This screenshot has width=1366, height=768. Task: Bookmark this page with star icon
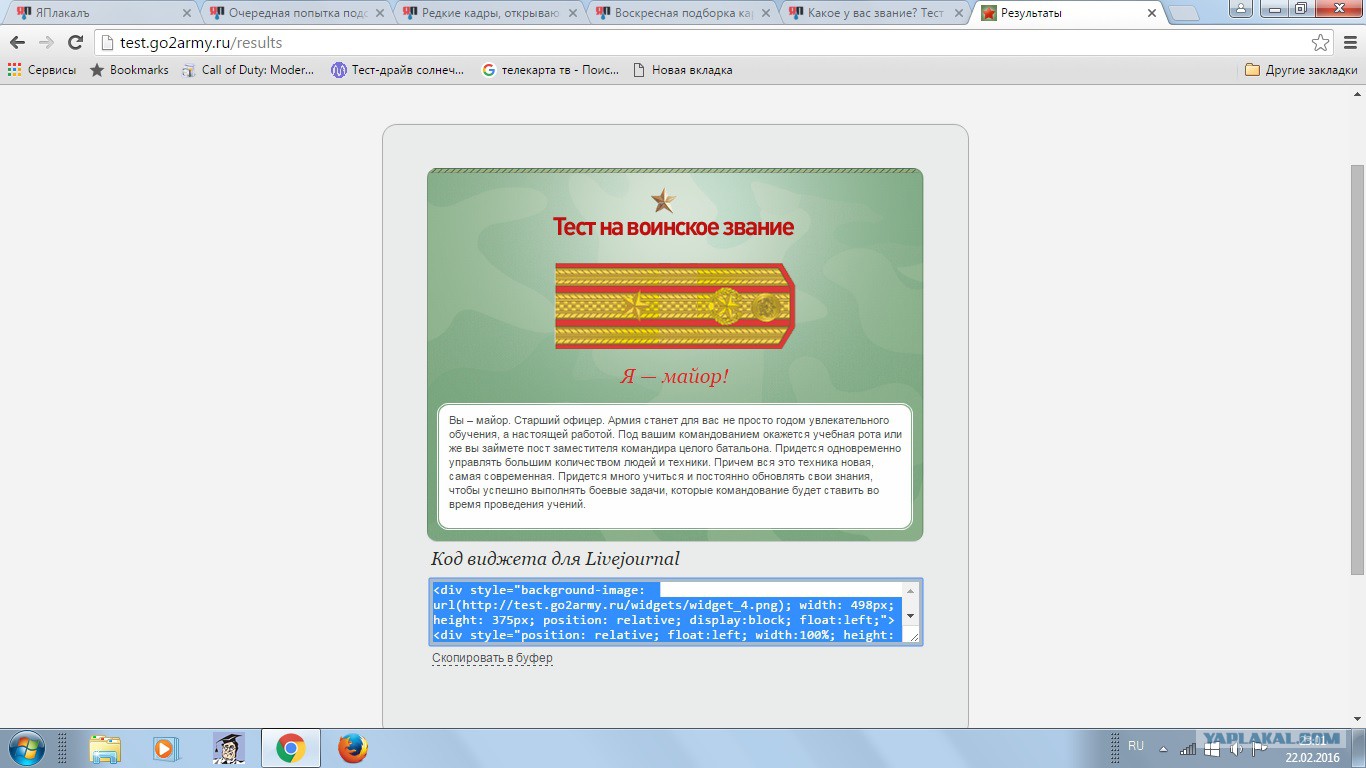(x=1320, y=43)
